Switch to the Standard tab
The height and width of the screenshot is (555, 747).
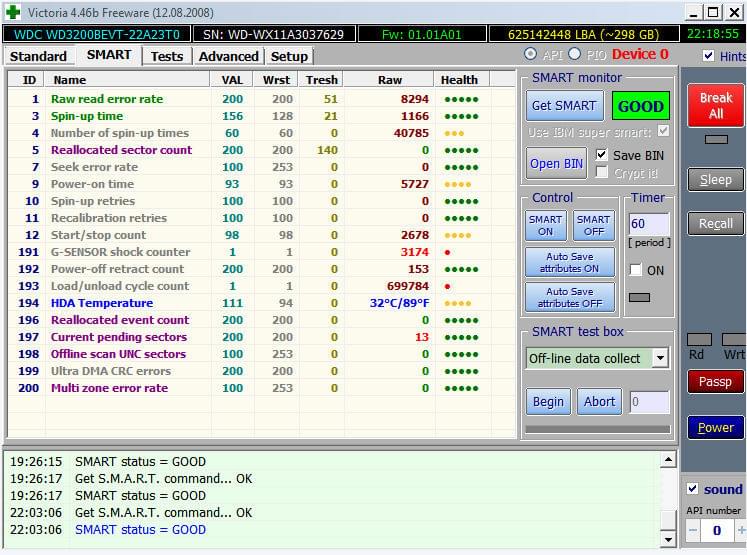39,56
